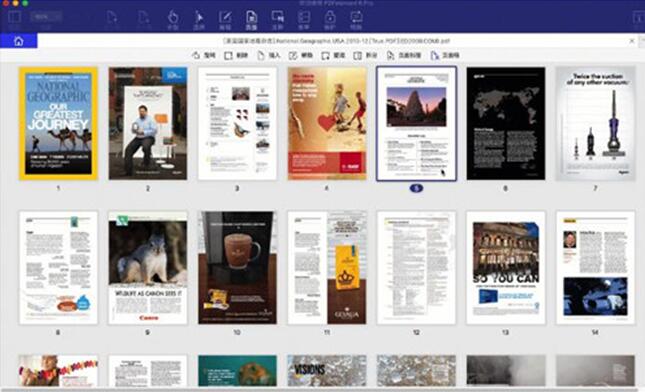Image resolution: width=645 pixels, height=392 pixels.
Task: Click the Delete pages button
Action: point(236,55)
